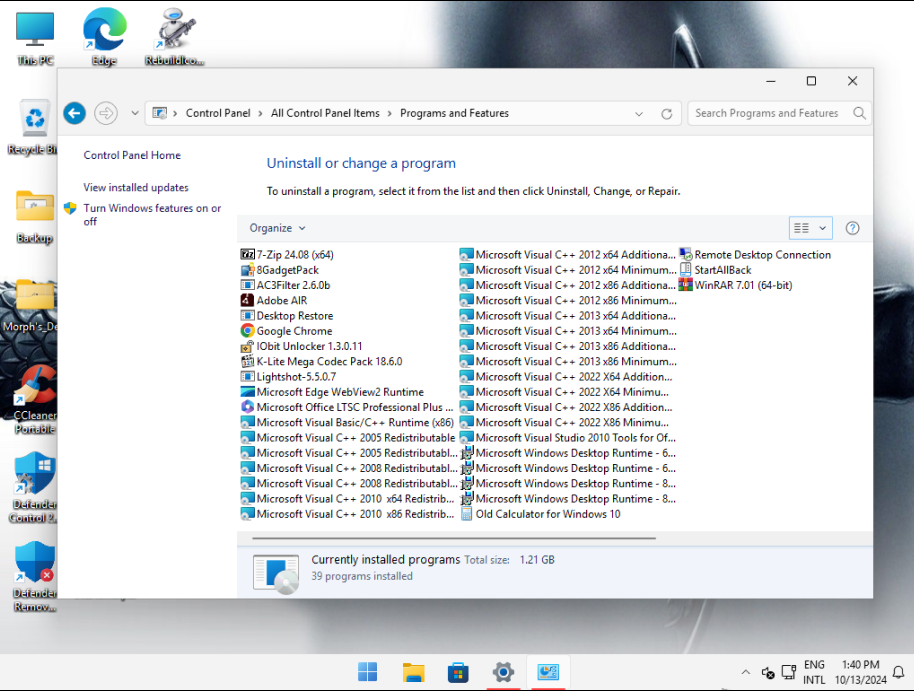The width and height of the screenshot is (914, 691).
Task: Select the StartAllBack icon
Action: pyautogui.click(x=686, y=270)
